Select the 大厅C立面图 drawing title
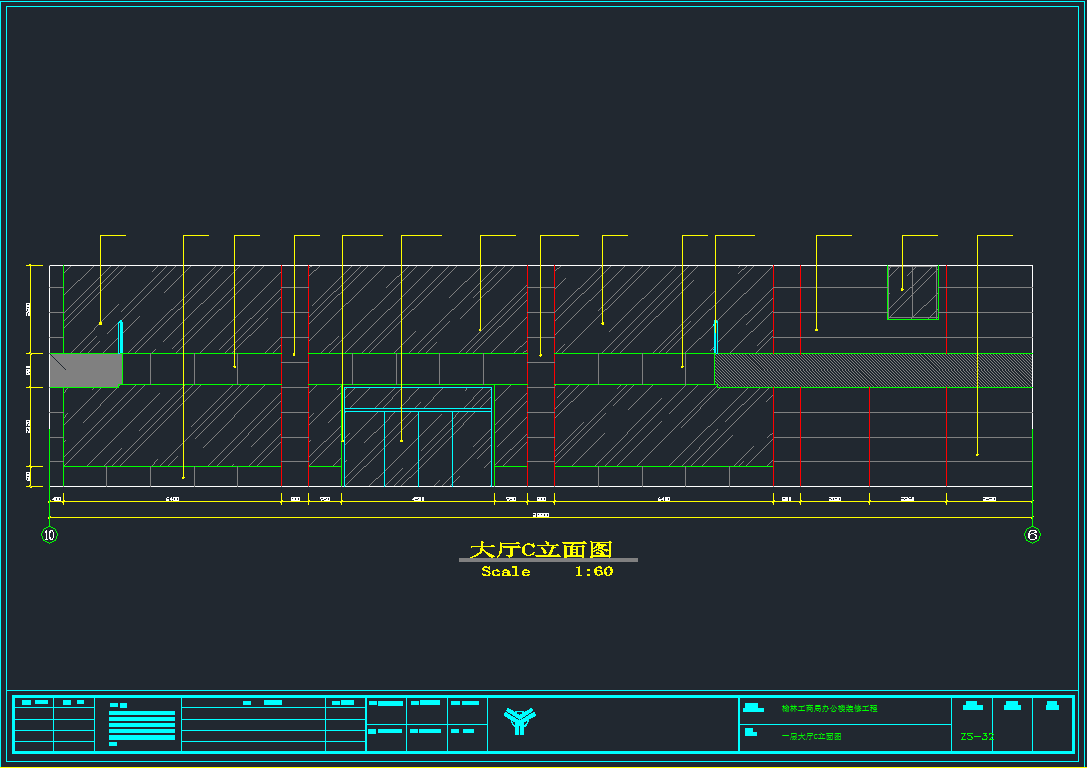 (541, 549)
